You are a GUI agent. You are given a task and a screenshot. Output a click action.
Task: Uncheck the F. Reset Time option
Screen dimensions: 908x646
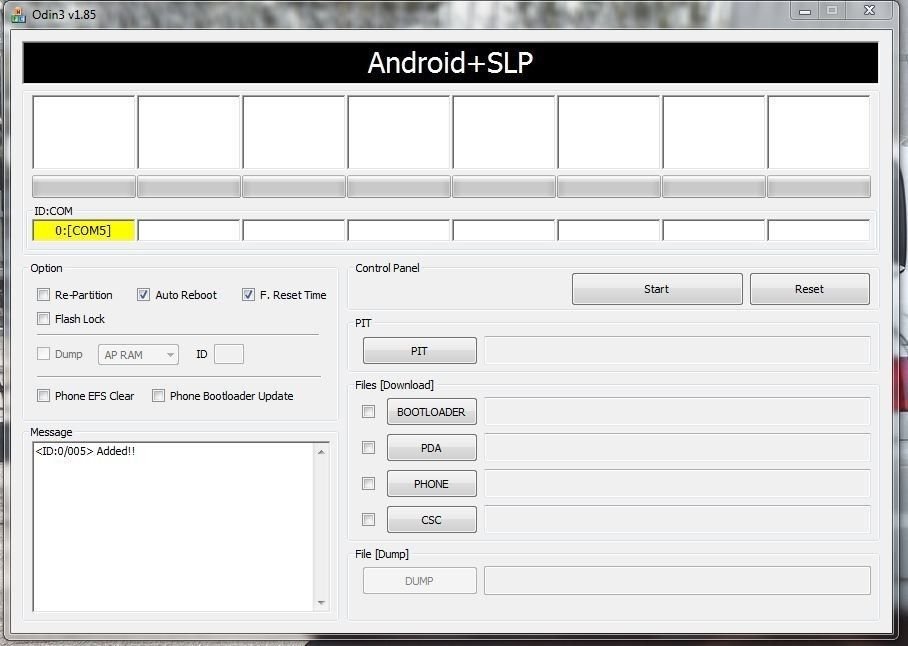pos(248,295)
